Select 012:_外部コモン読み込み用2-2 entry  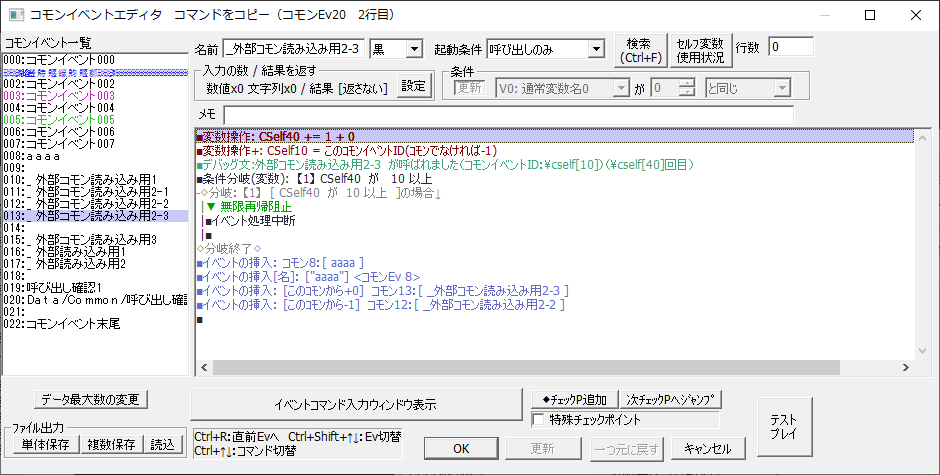click(x=95, y=204)
